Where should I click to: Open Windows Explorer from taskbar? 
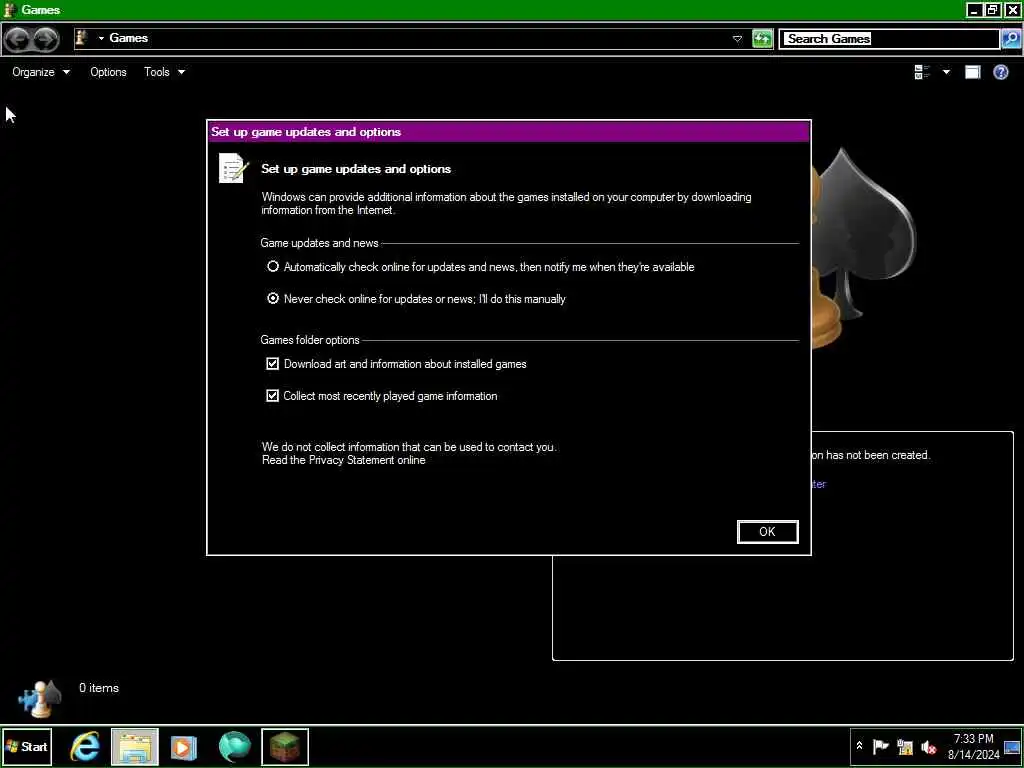pyautogui.click(x=135, y=746)
